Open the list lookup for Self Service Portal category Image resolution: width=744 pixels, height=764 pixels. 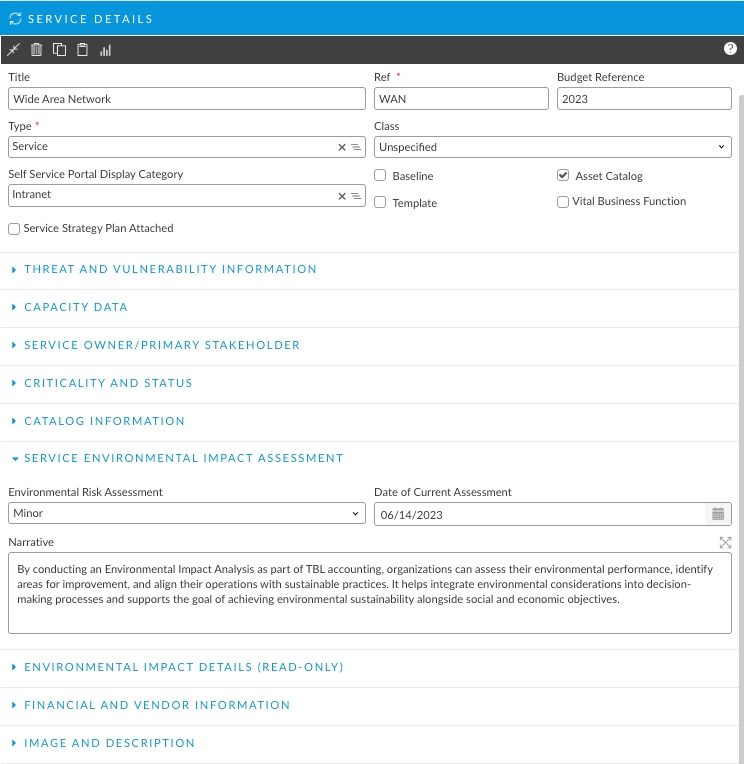coord(355,196)
